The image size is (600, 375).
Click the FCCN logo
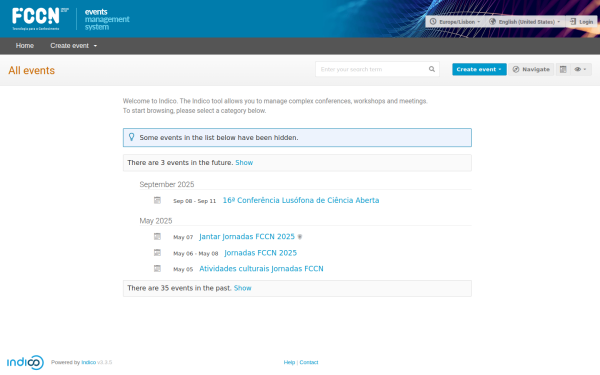pyautogui.click(x=40, y=19)
